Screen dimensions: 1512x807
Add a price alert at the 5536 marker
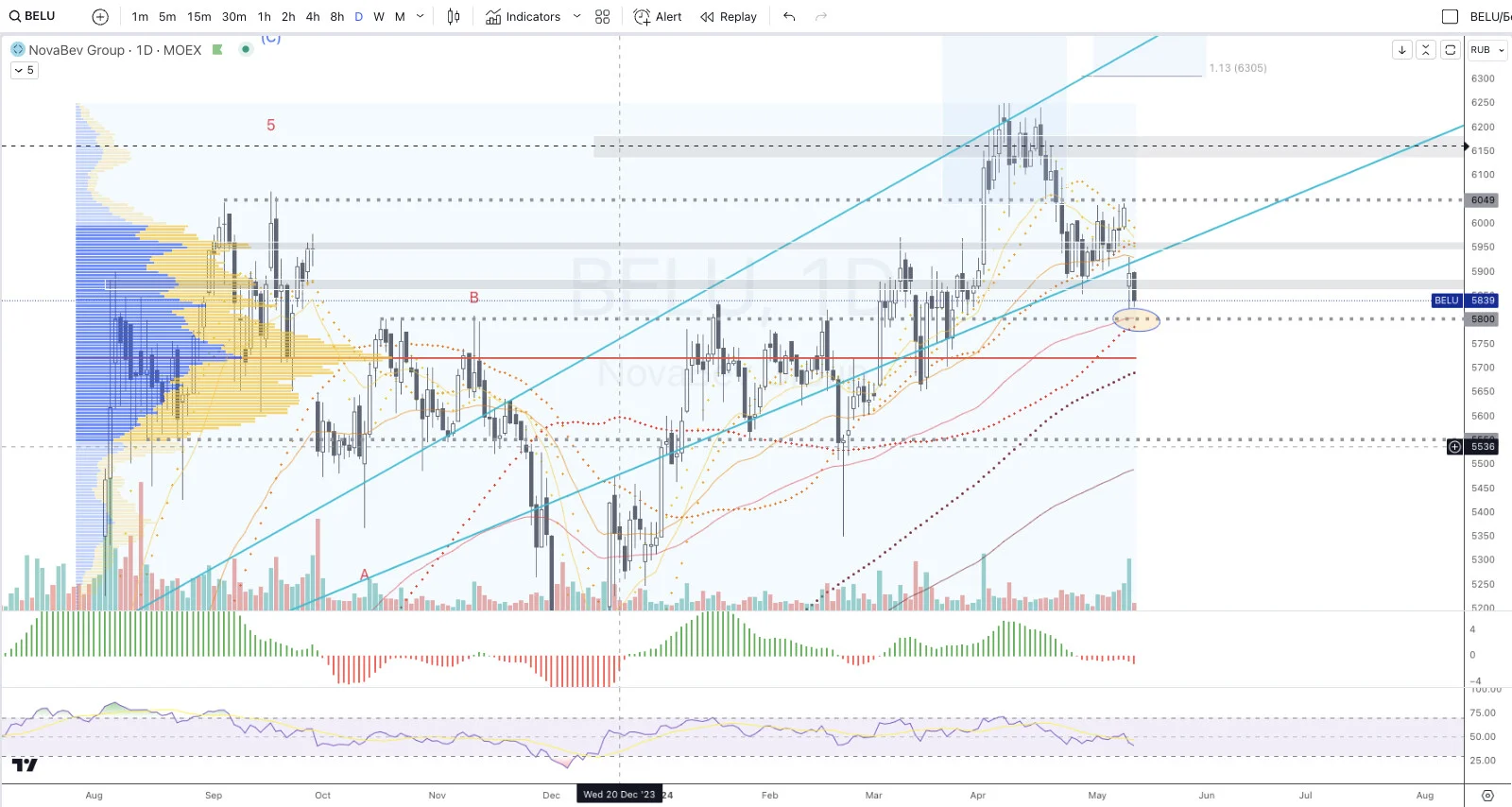click(1455, 447)
